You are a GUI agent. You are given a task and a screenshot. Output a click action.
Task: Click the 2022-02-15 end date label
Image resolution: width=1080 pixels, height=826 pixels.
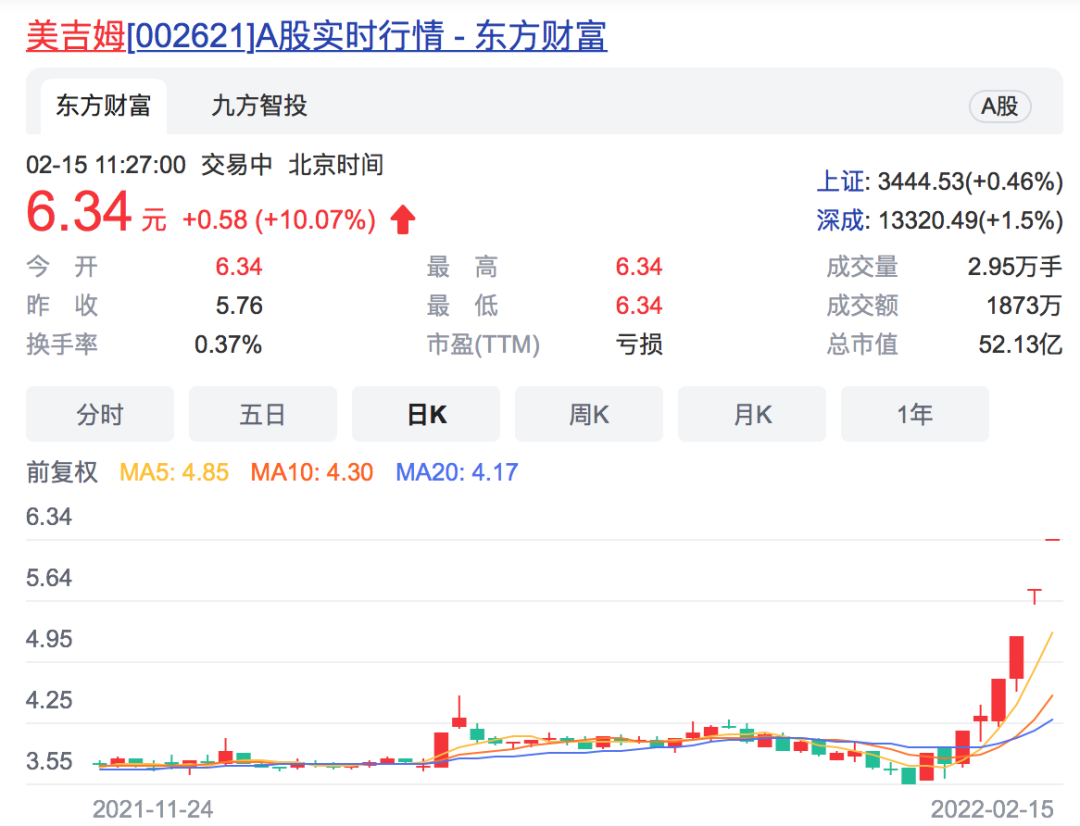pos(991,808)
